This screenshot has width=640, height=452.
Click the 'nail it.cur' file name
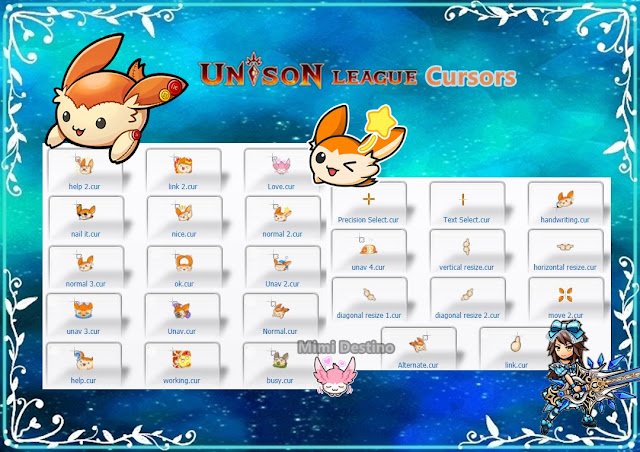click(x=85, y=234)
